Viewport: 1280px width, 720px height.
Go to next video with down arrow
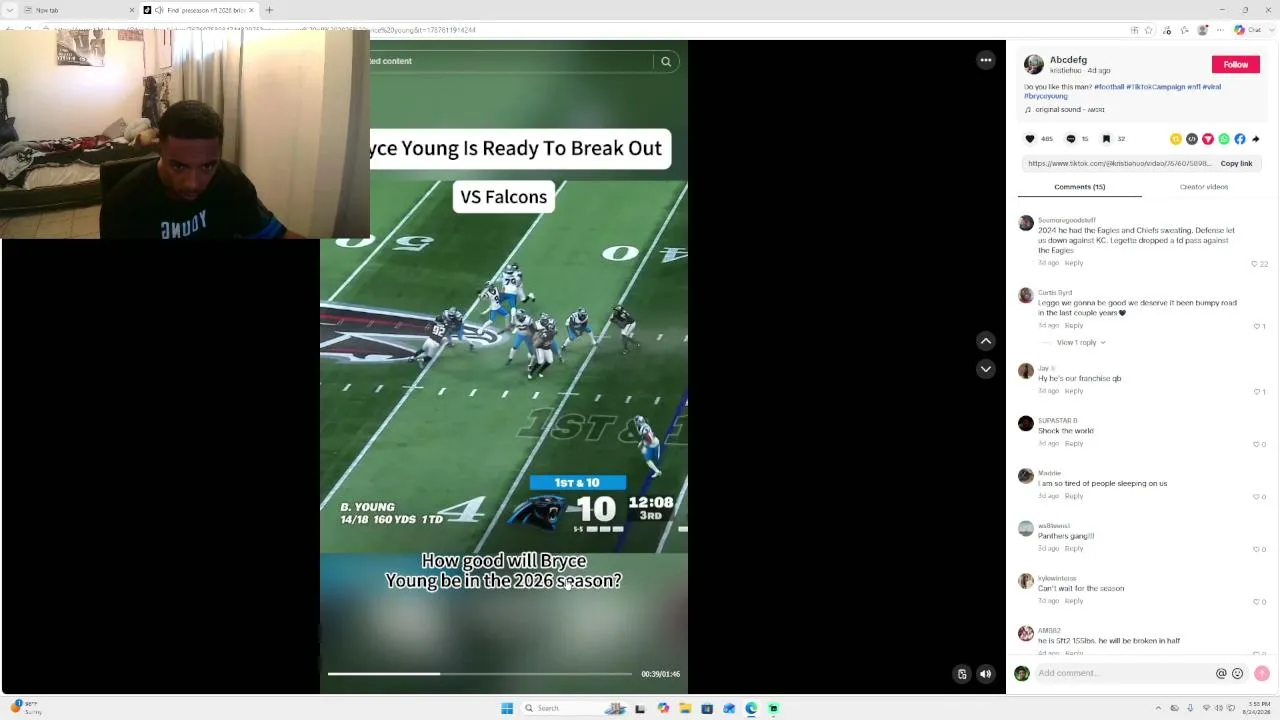pyautogui.click(x=986, y=369)
